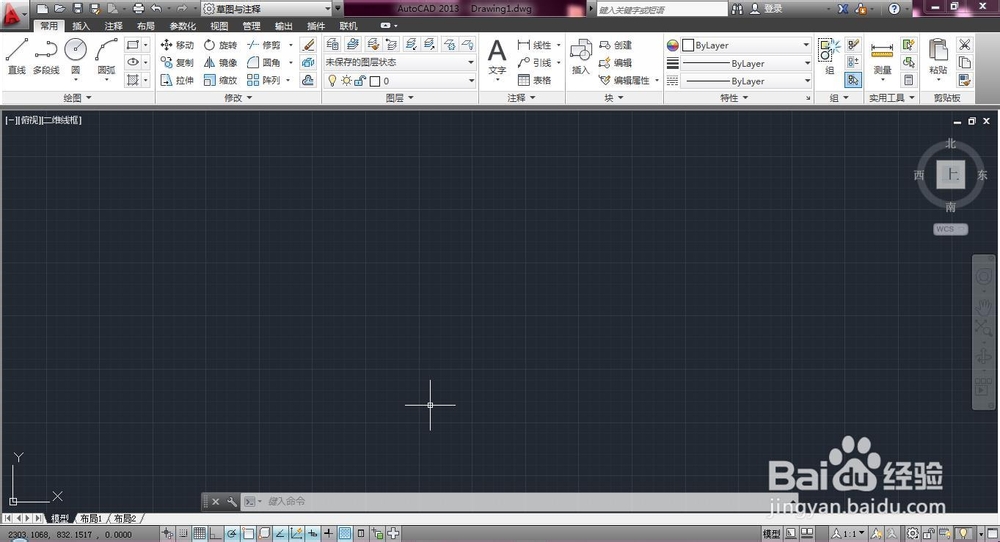The width and height of the screenshot is (1000, 542).
Task: Click the Mirror (镜像) tool
Action: (220, 62)
